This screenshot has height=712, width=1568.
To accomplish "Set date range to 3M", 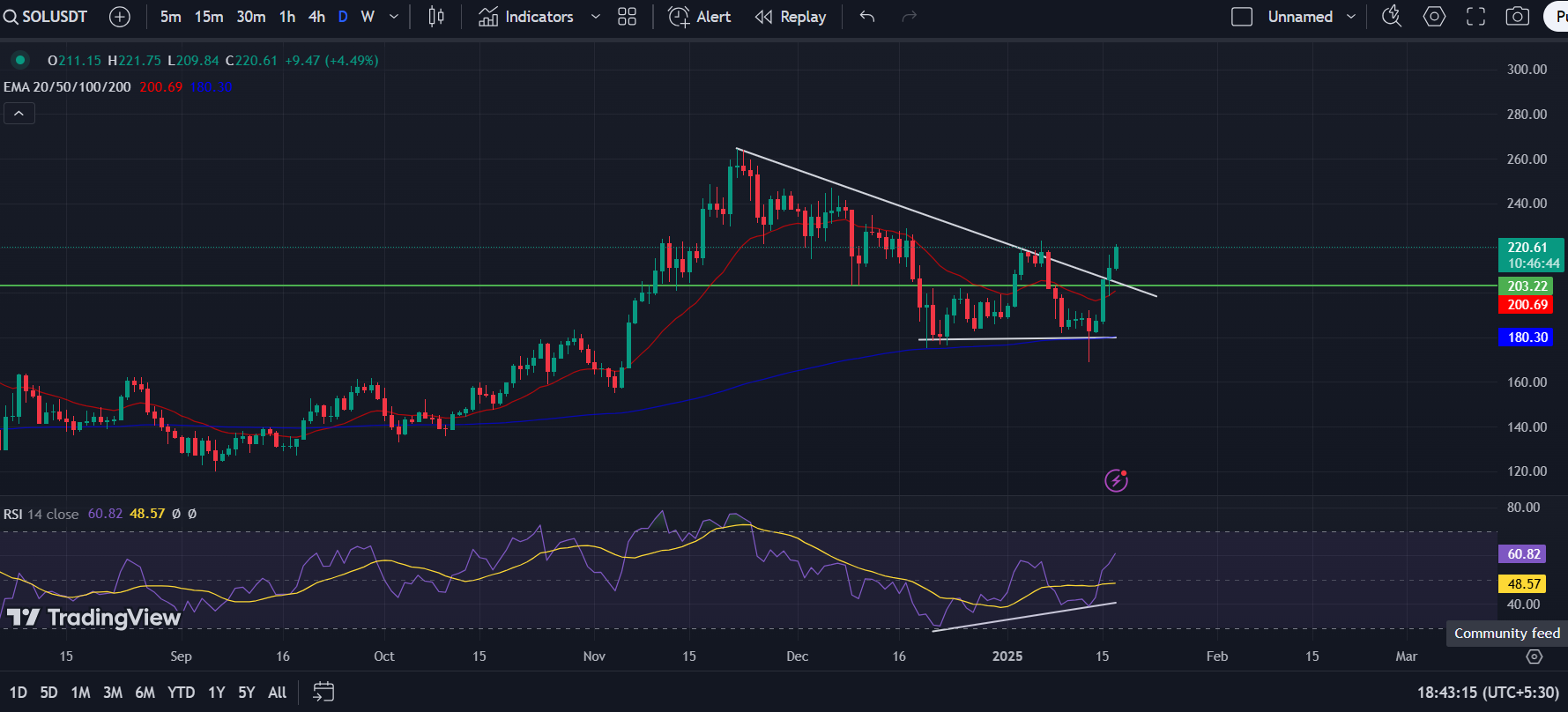I will click(x=113, y=693).
